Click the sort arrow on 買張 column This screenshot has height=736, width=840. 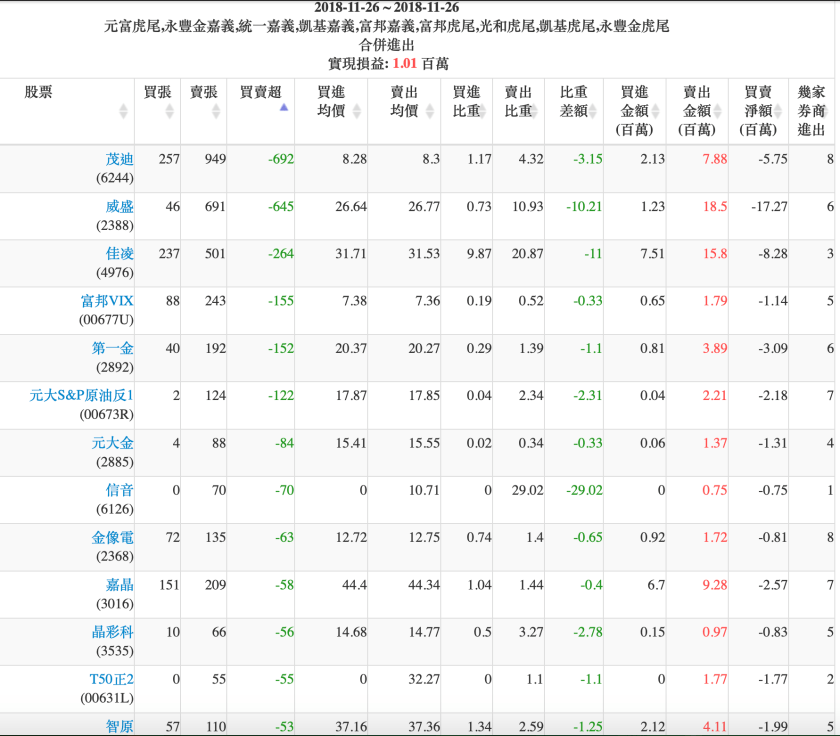pos(171,110)
